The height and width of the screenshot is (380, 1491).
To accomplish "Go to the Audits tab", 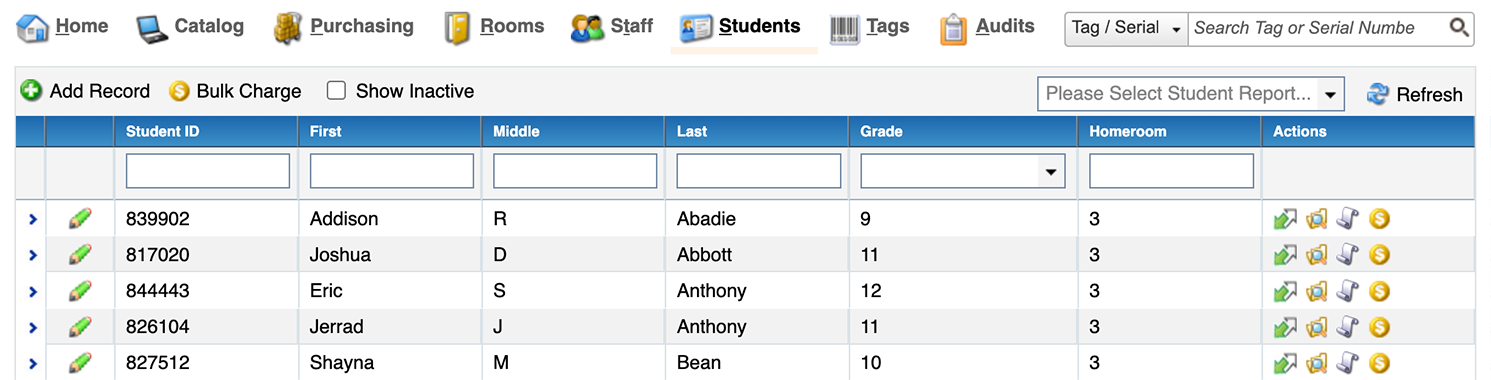I will click(x=987, y=27).
